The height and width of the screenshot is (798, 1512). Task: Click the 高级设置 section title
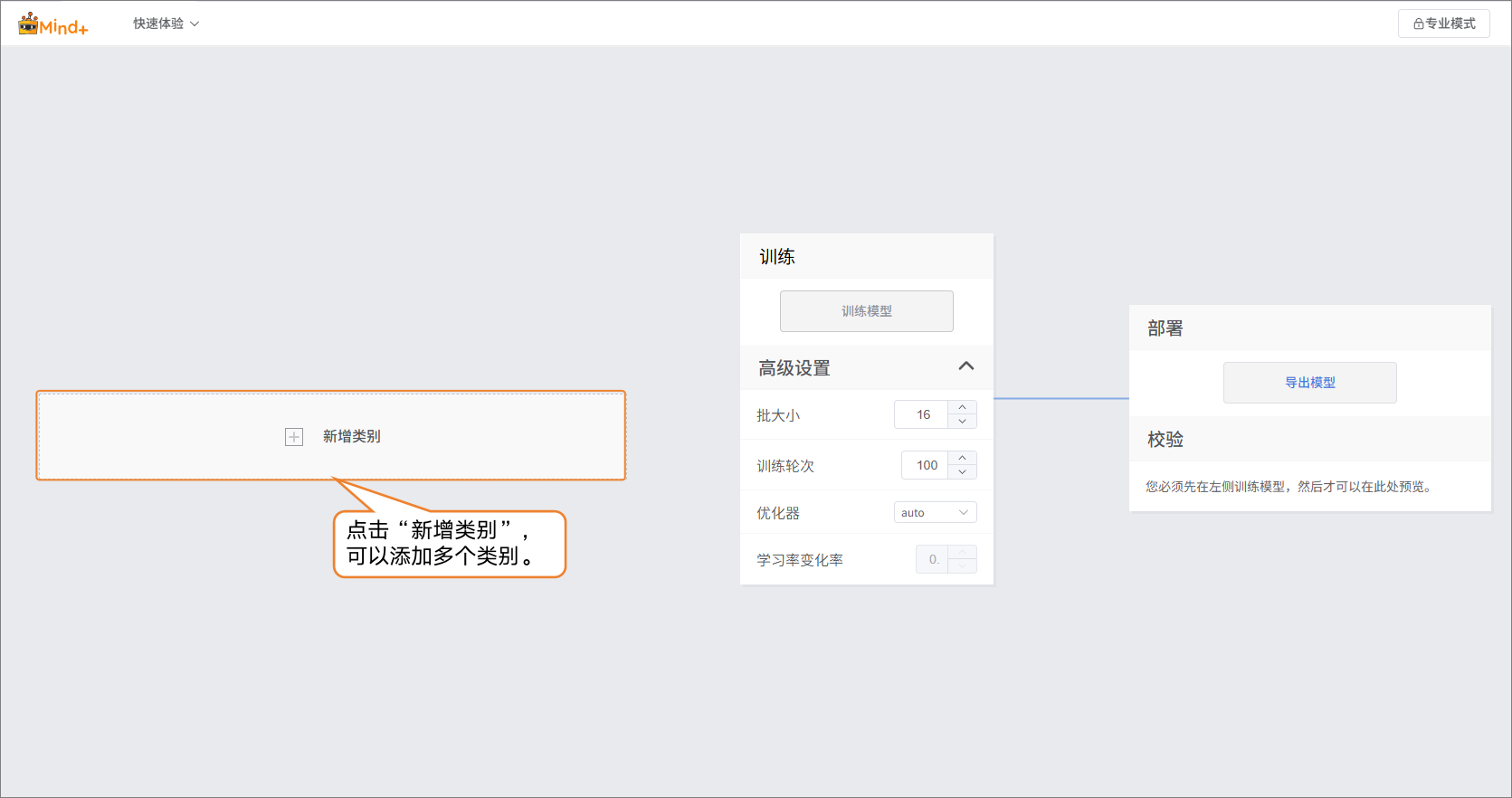tap(794, 368)
